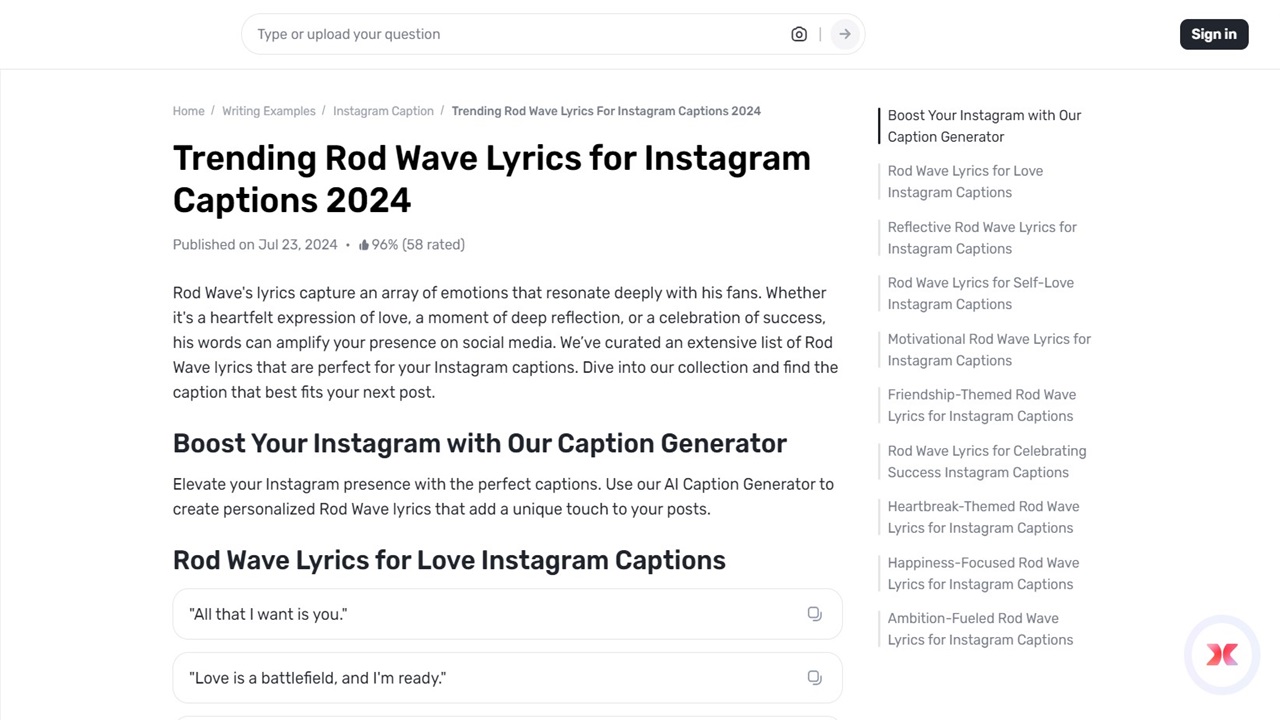1280x720 pixels.
Task: Open the Instagram Caption breadcrumb
Action: 383,111
